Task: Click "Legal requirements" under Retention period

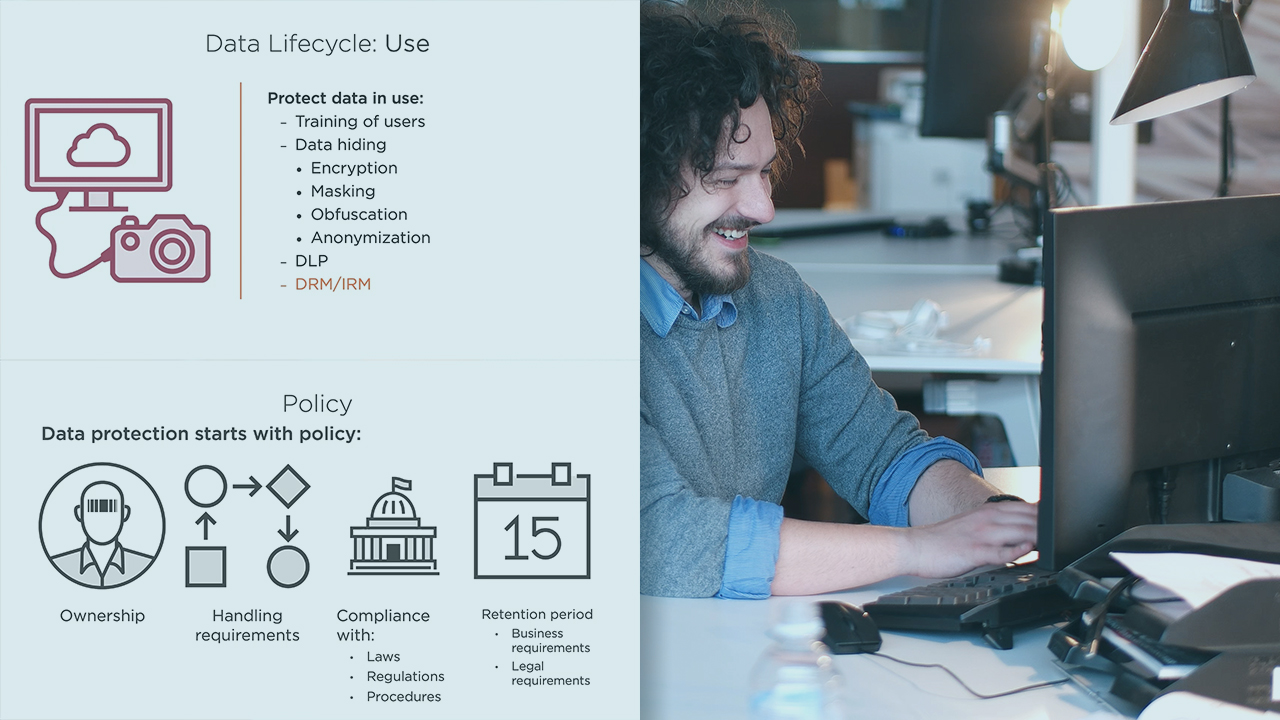Action: (550, 673)
